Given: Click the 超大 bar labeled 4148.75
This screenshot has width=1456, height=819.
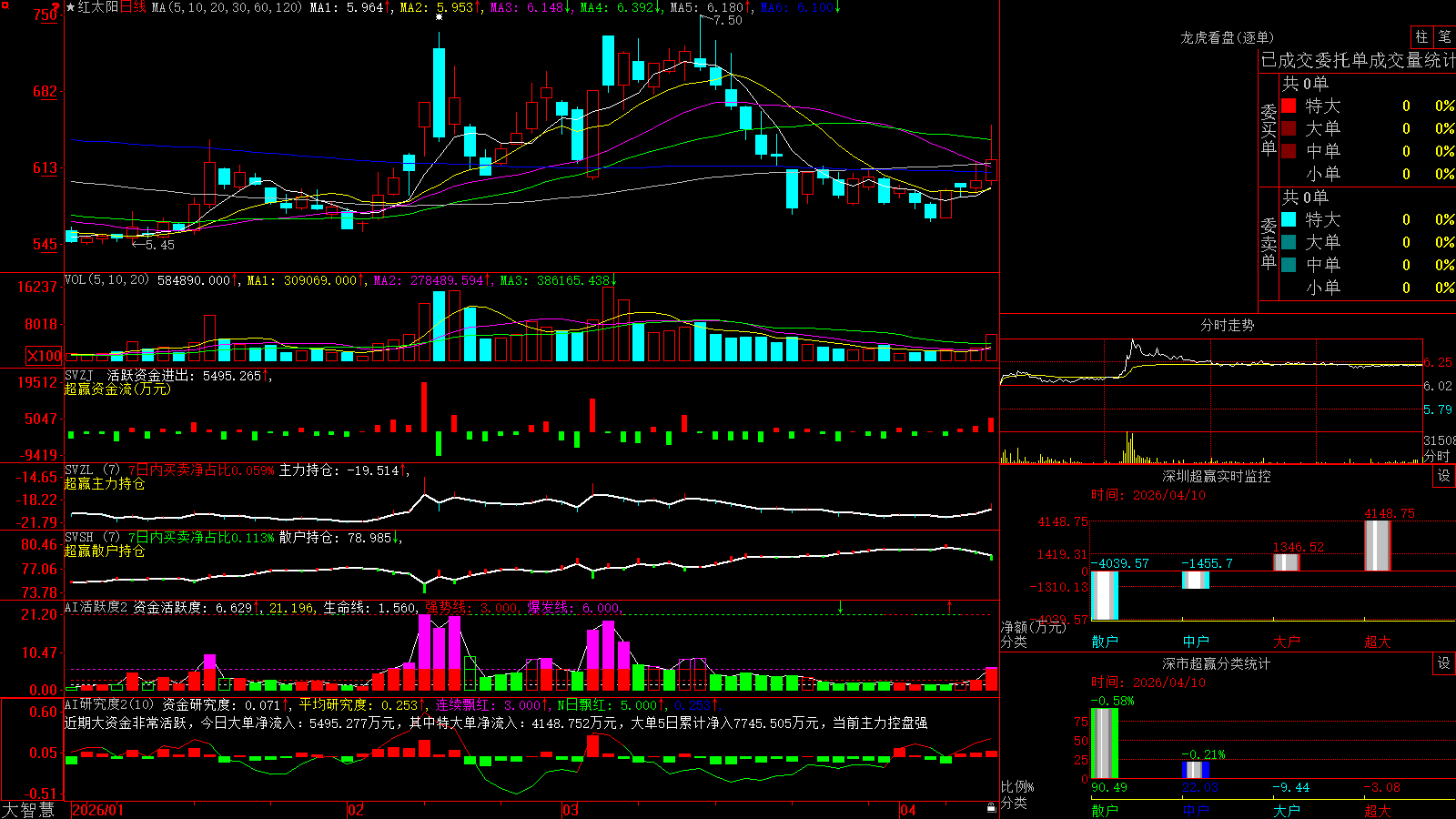Looking at the screenshot, I should pyautogui.click(x=1378, y=546).
